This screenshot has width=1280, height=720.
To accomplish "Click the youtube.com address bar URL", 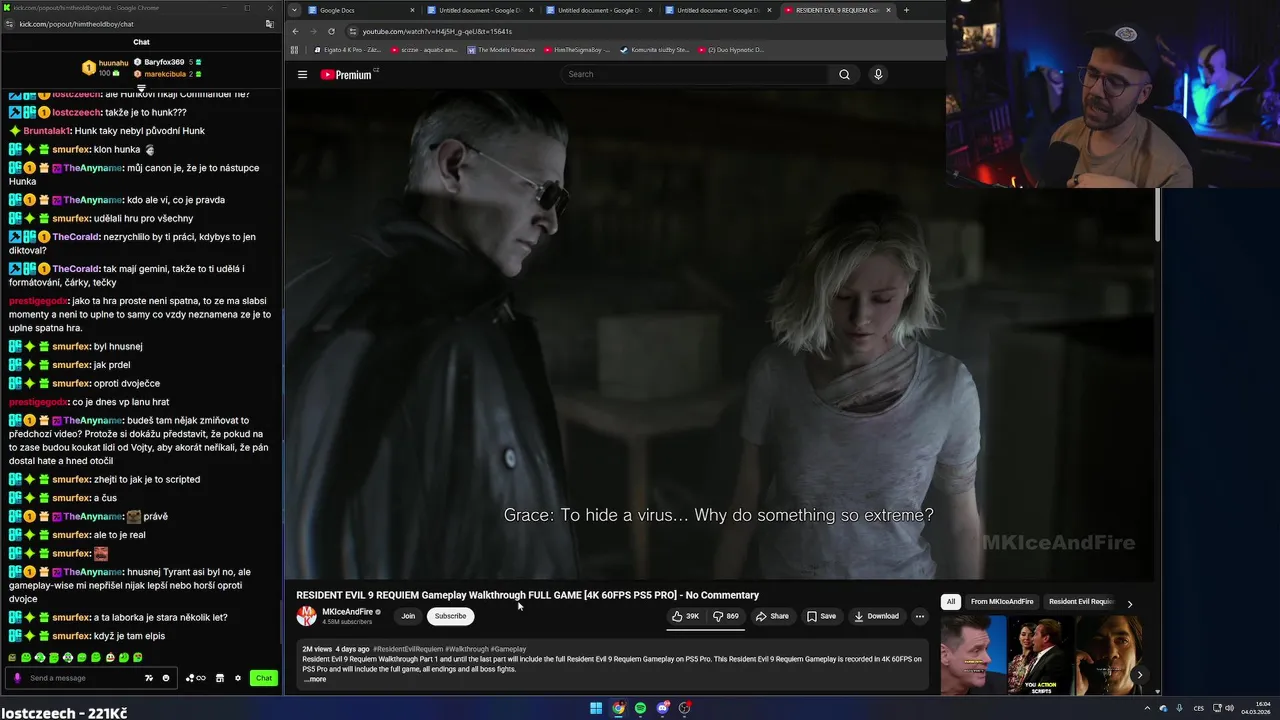I will coord(437,31).
